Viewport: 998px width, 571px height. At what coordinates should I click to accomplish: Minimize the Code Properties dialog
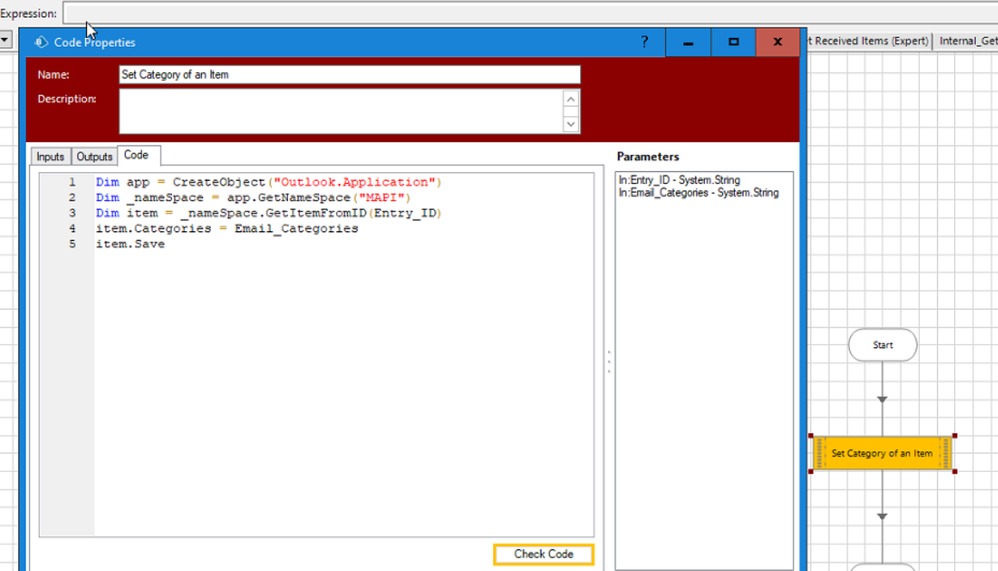pyautogui.click(x=688, y=42)
